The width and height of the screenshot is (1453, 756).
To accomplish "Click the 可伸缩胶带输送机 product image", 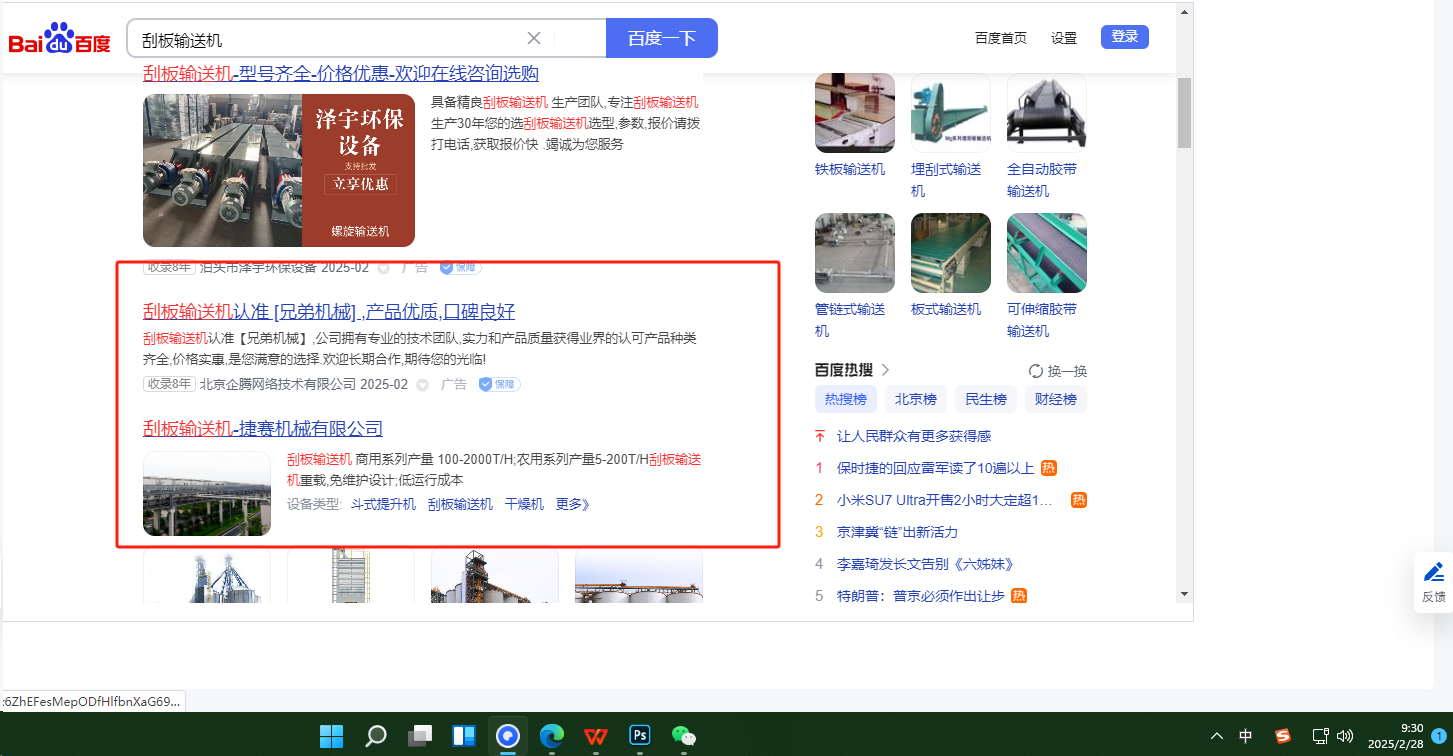I will click(1047, 253).
